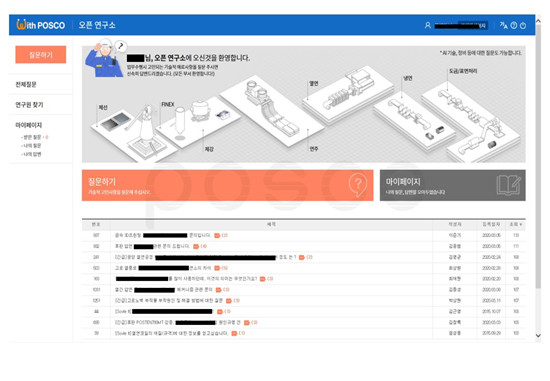Log out with the power icon

[523, 25]
